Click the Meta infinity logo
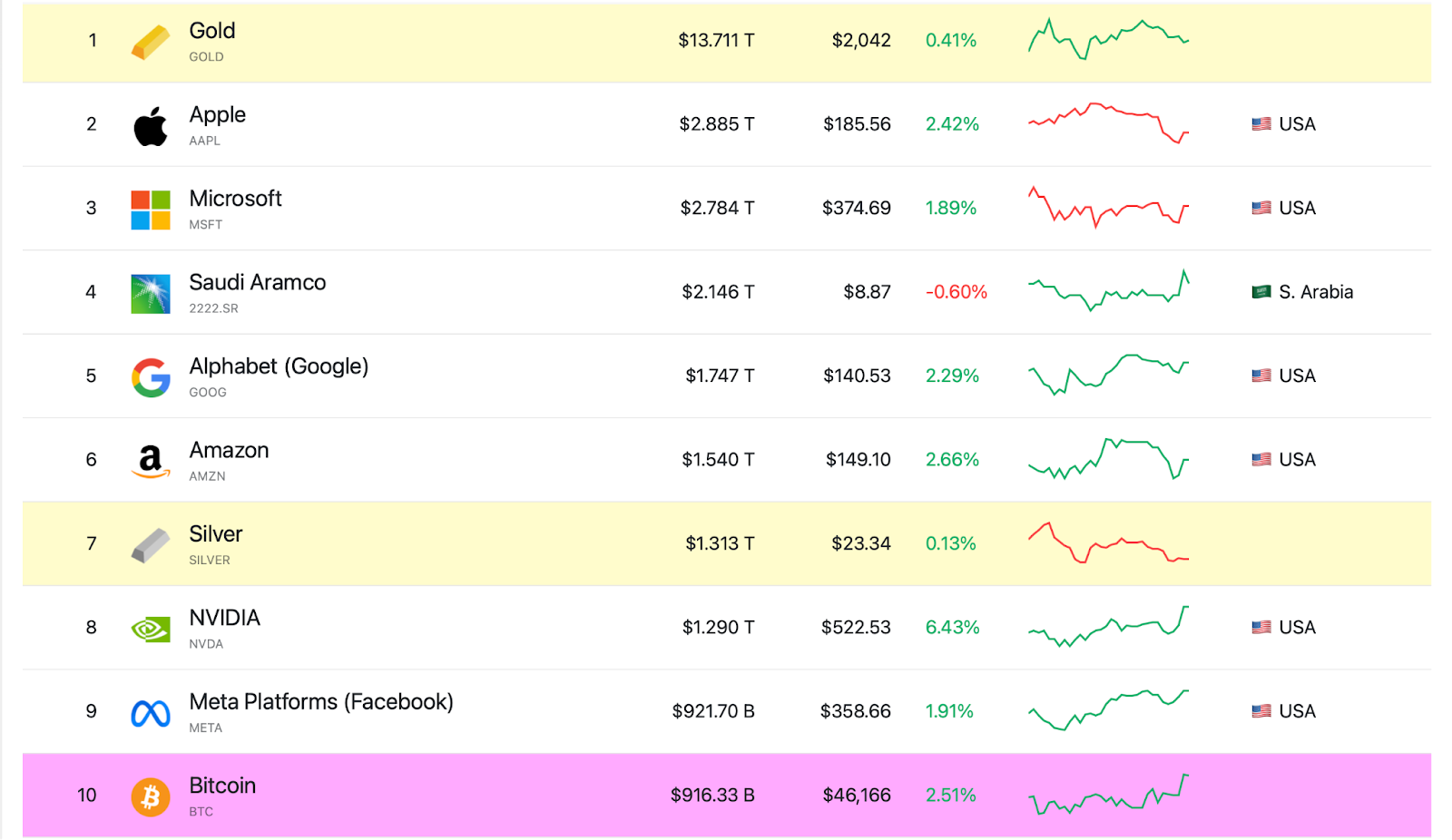The height and width of the screenshot is (840, 1452). 151,714
